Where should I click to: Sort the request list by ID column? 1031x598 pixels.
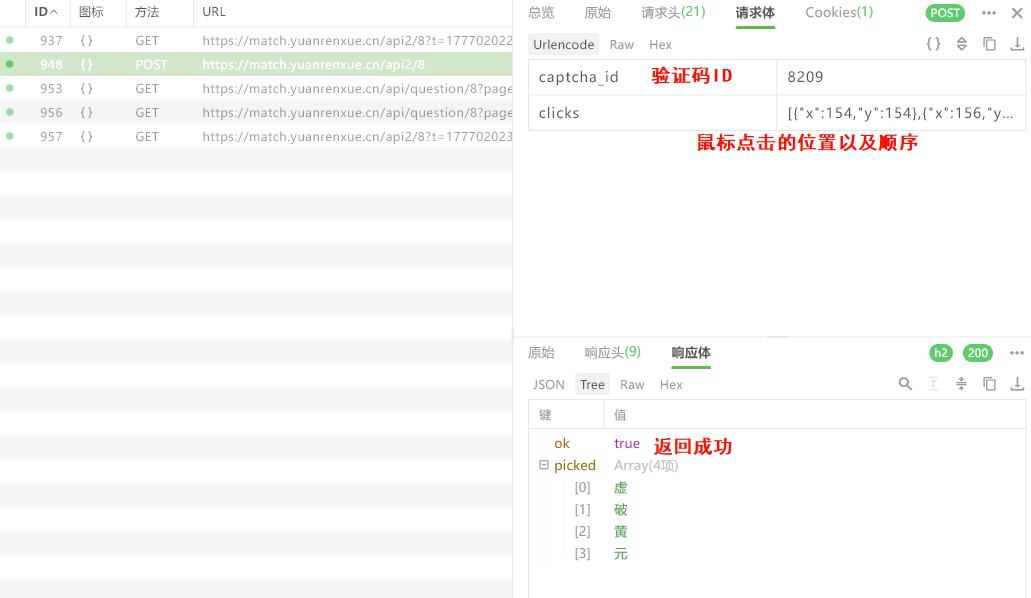[x=45, y=12]
